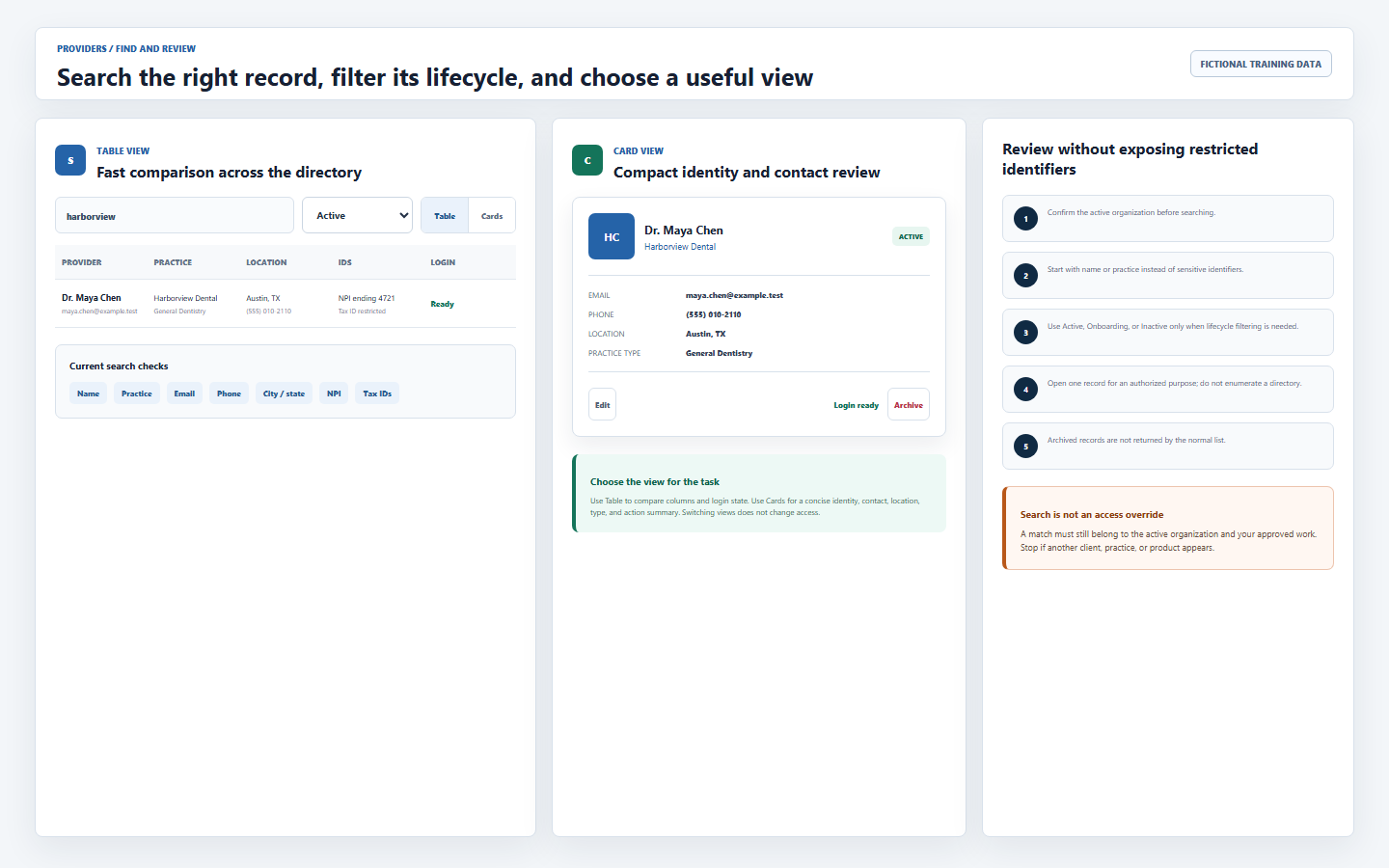Click the (555) 010-2110 phone value on card

point(714,314)
